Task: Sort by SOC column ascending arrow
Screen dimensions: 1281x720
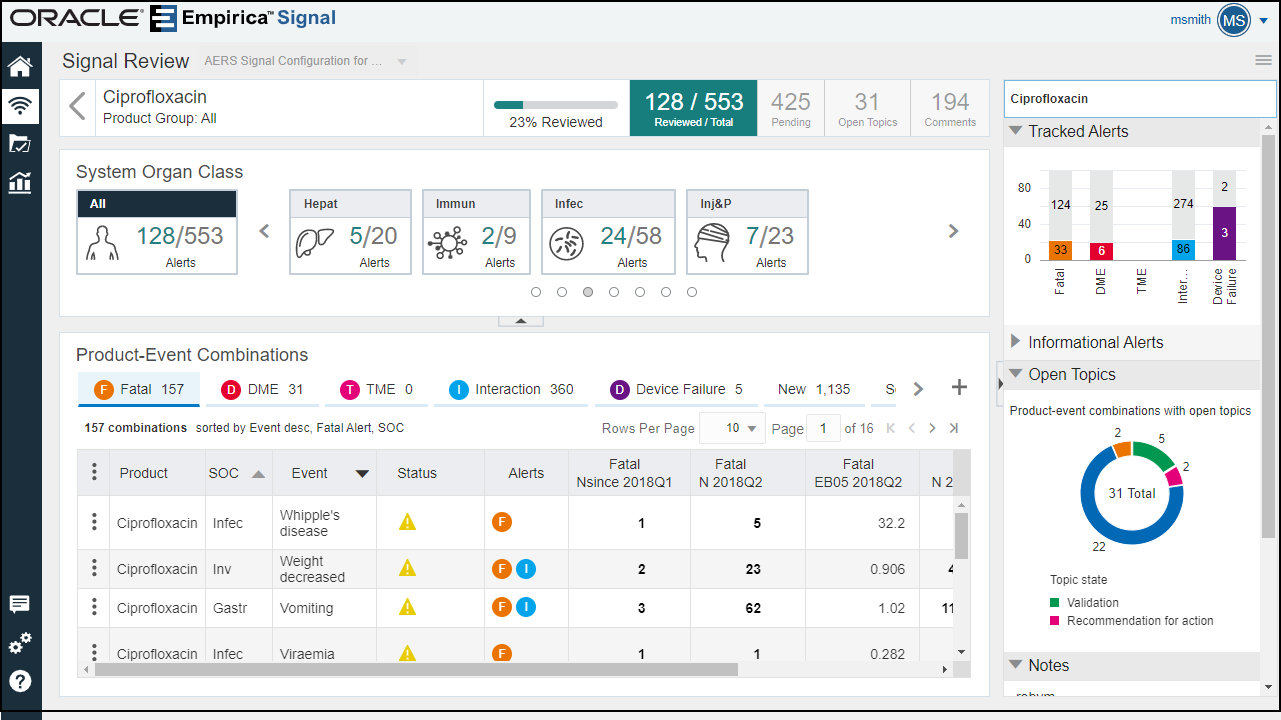Action: 258,474
